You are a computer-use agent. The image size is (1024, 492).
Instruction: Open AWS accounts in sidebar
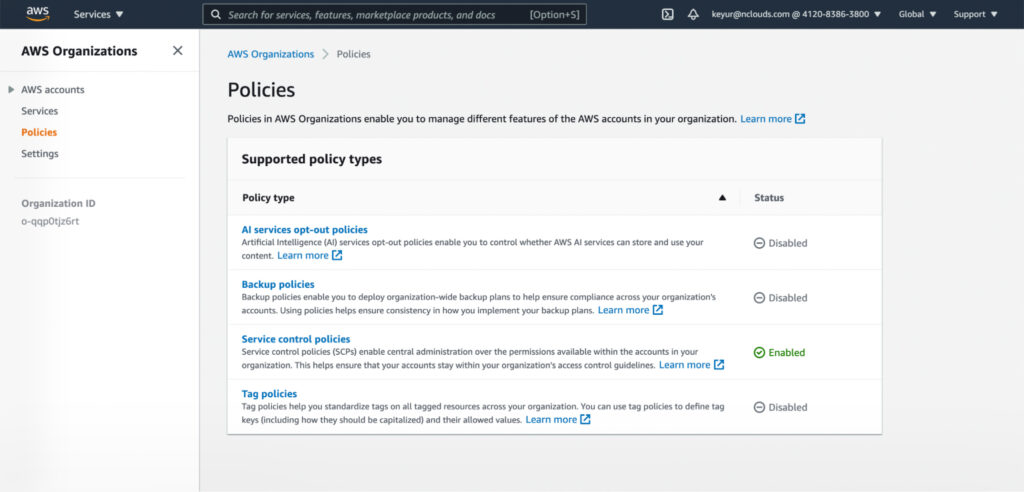53,90
